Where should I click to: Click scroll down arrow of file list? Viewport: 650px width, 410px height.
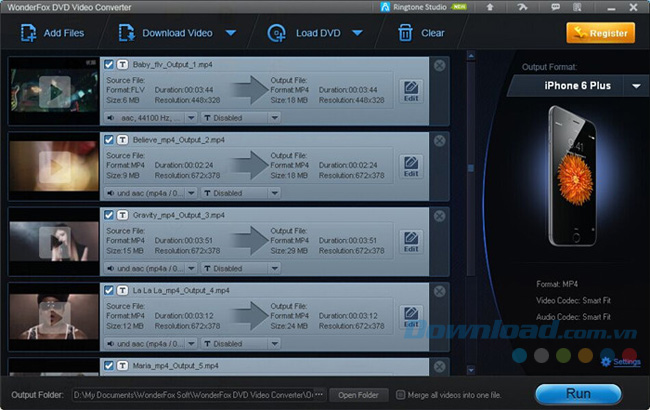471,369
